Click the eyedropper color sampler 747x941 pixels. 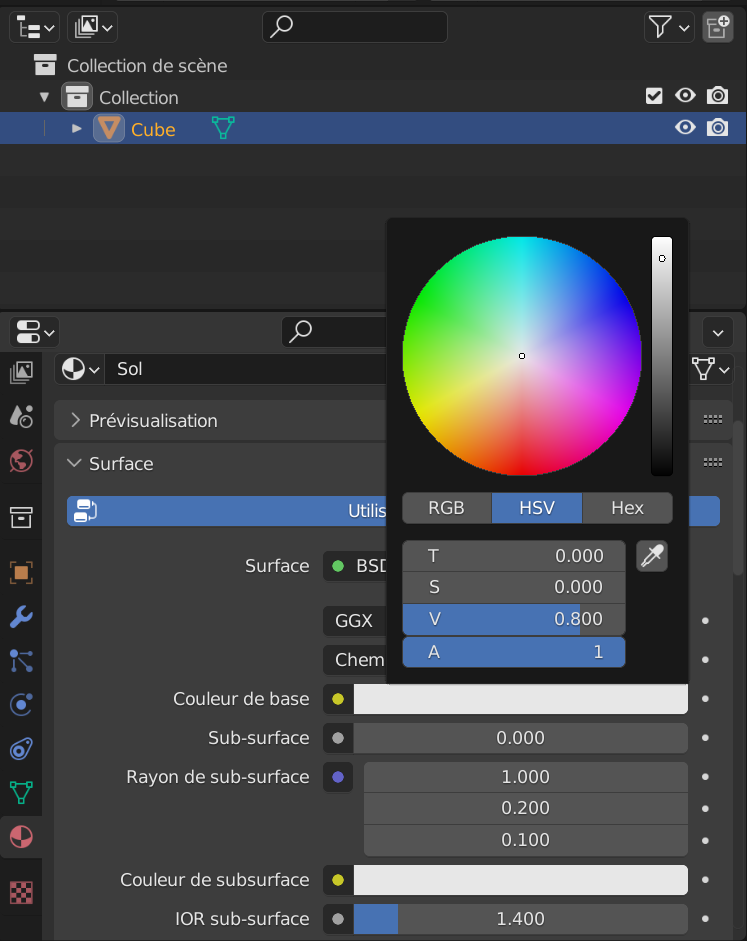click(x=651, y=556)
